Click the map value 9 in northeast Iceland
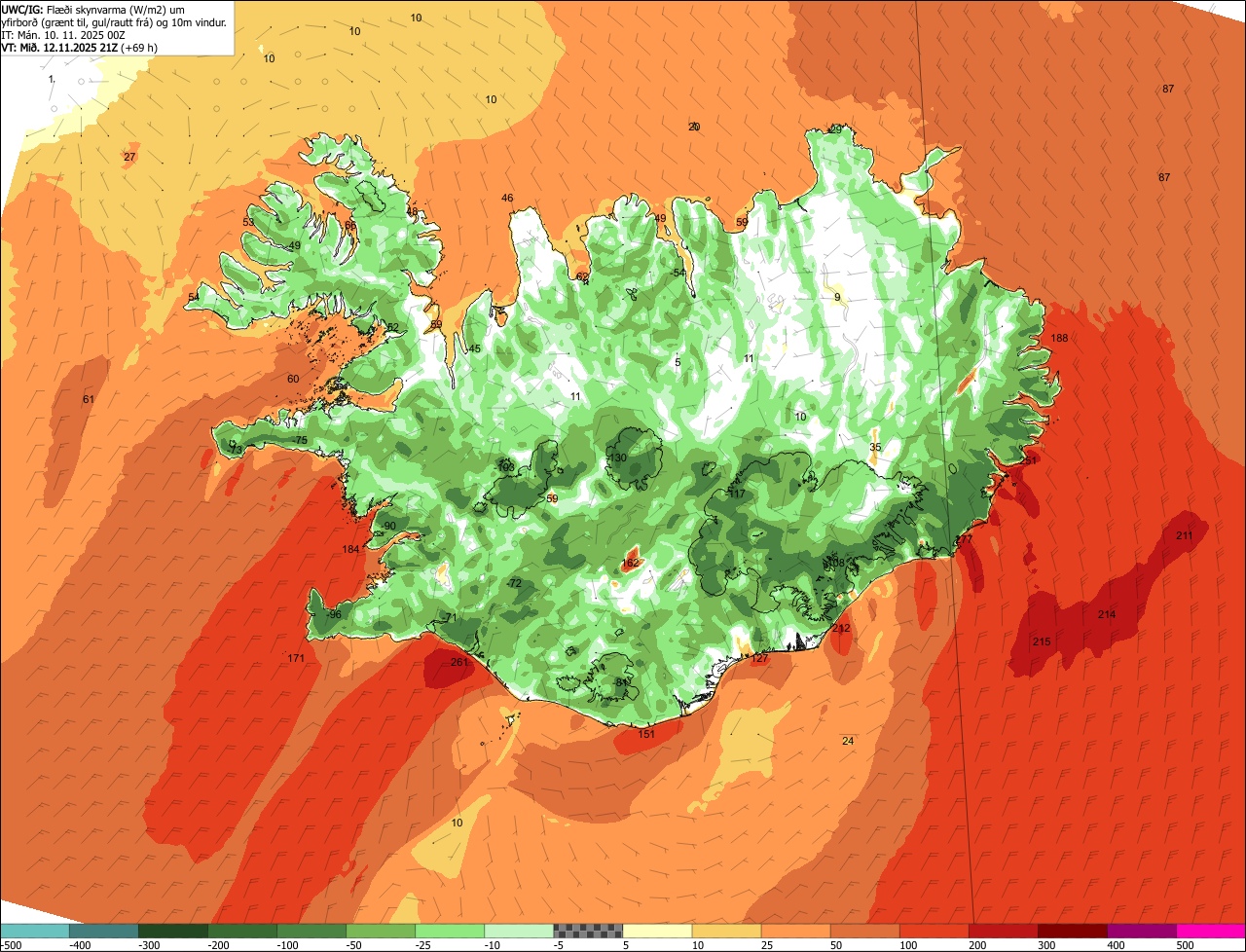 pos(836,297)
